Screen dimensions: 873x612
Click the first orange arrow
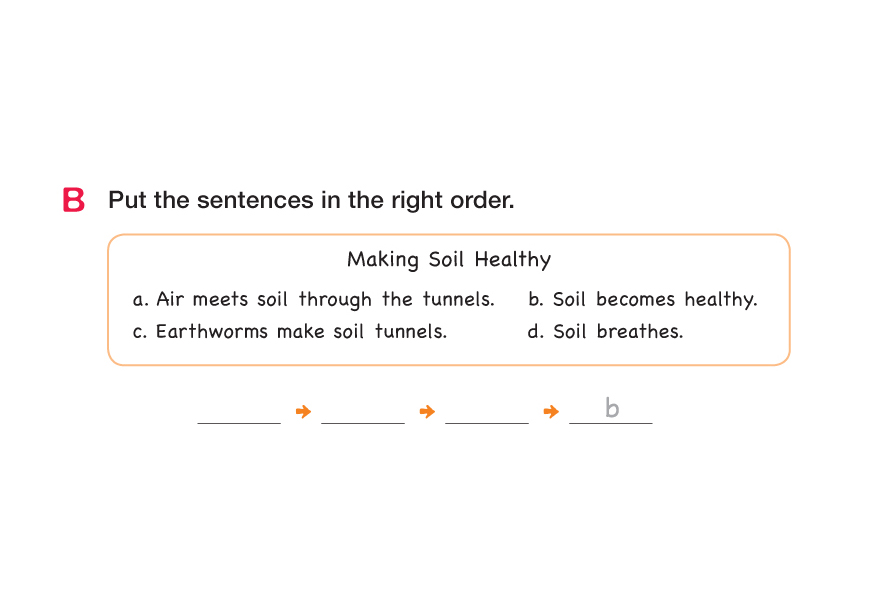point(303,411)
